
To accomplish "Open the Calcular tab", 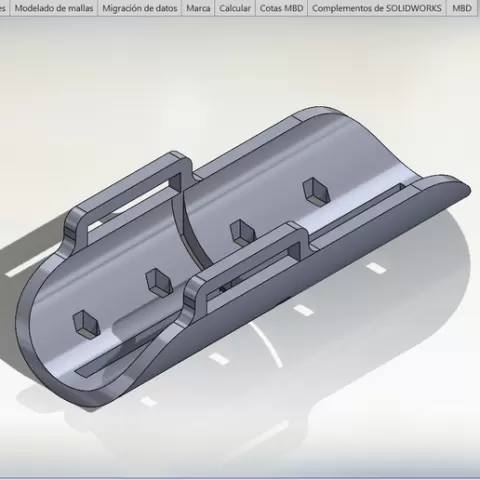I will click(x=235, y=8).
